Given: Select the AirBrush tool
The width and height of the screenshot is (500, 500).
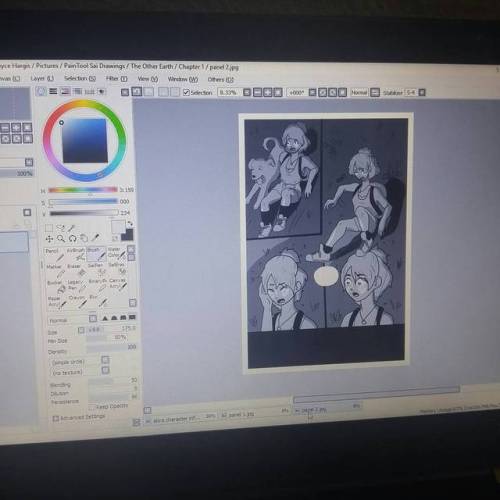Looking at the screenshot, I should tap(76, 255).
